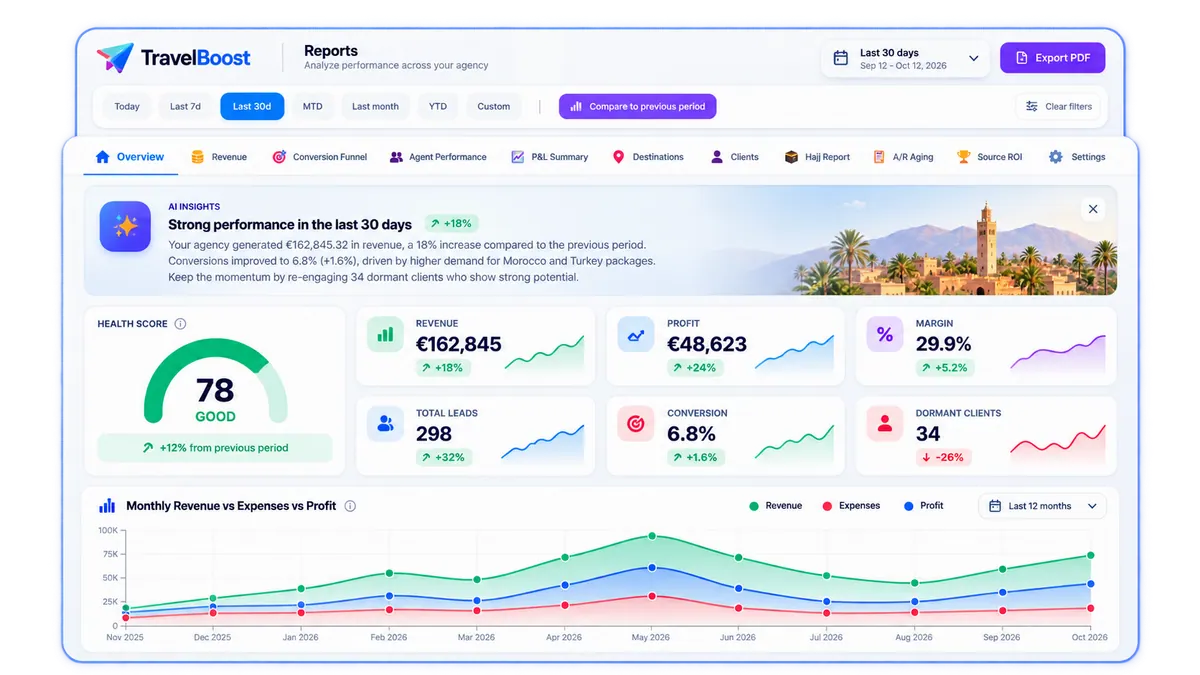Open the Overview tab

click(129, 157)
